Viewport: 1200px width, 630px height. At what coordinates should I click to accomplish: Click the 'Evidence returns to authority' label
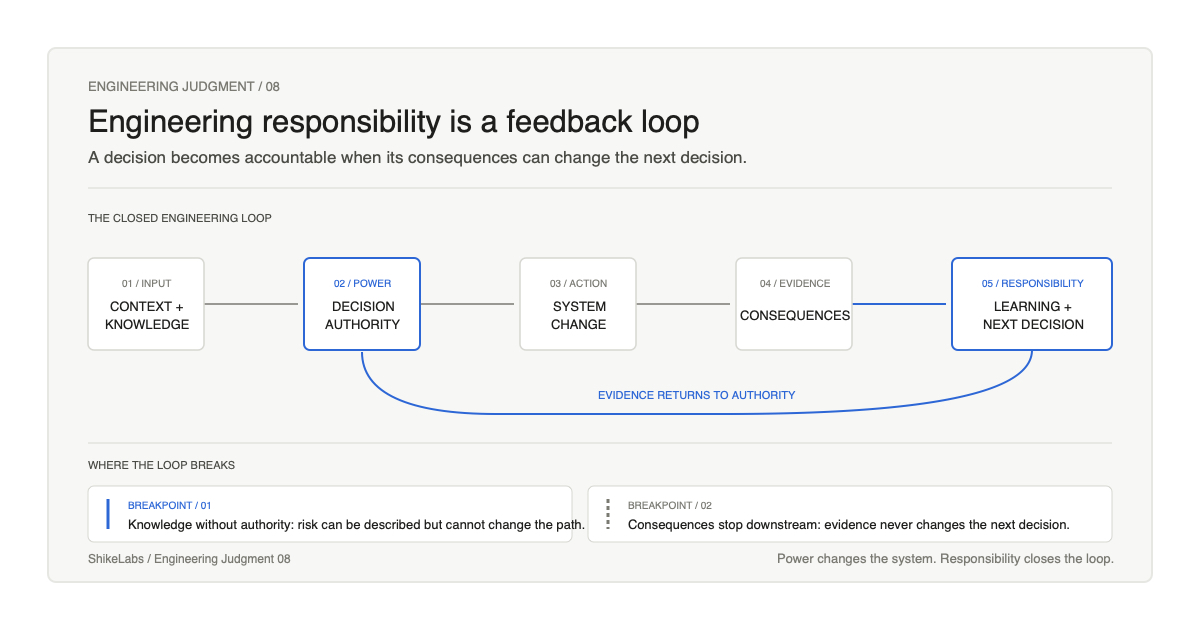click(697, 395)
